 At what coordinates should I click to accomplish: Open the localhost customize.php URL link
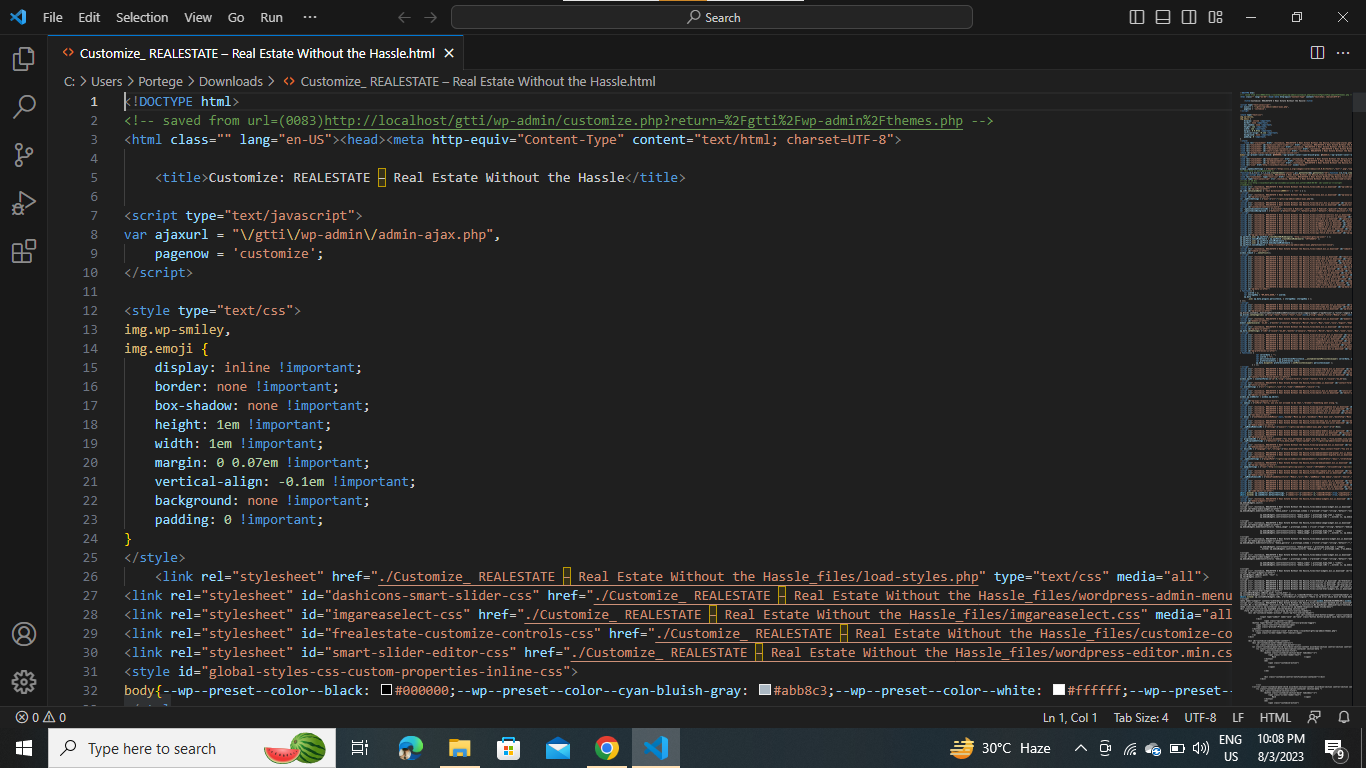[644, 121]
